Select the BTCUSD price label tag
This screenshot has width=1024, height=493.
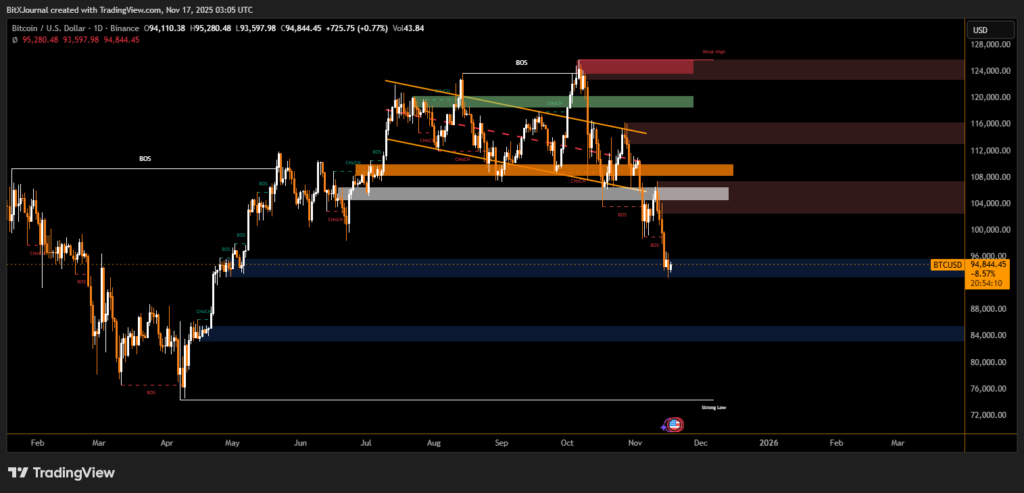[946, 265]
